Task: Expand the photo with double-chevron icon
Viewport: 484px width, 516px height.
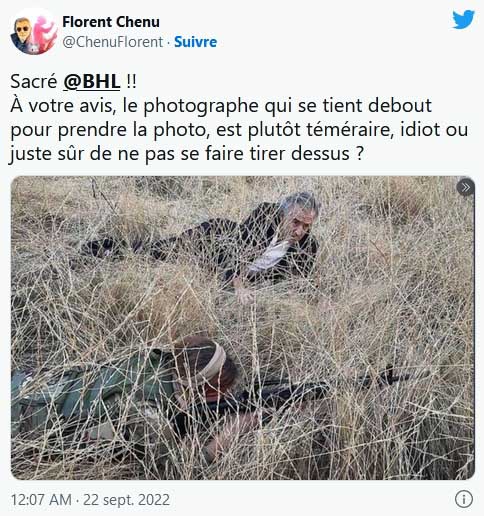Action: tap(465, 187)
